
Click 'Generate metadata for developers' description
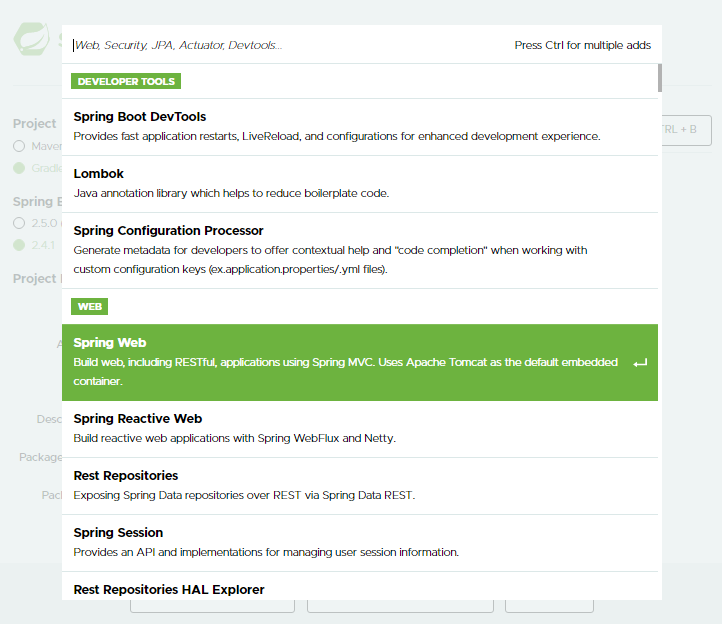[x=330, y=260]
